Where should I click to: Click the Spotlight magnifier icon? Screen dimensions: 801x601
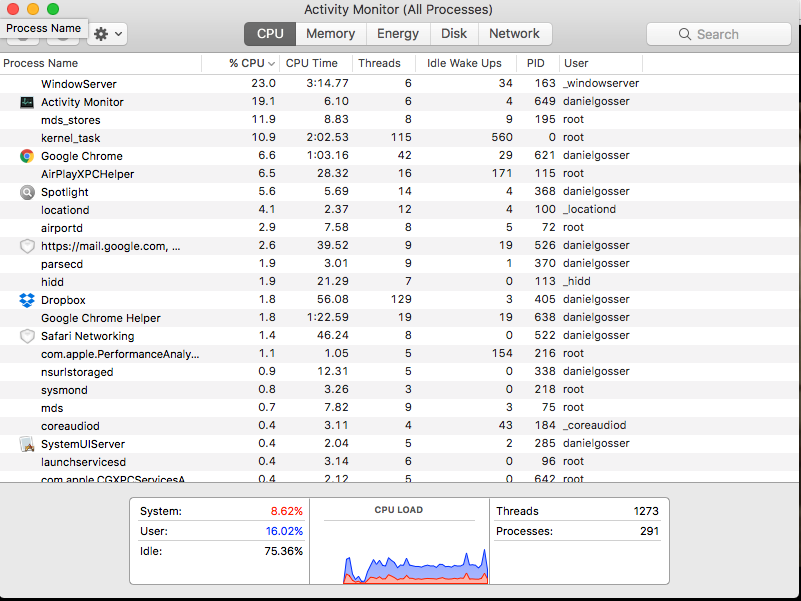tap(27, 192)
